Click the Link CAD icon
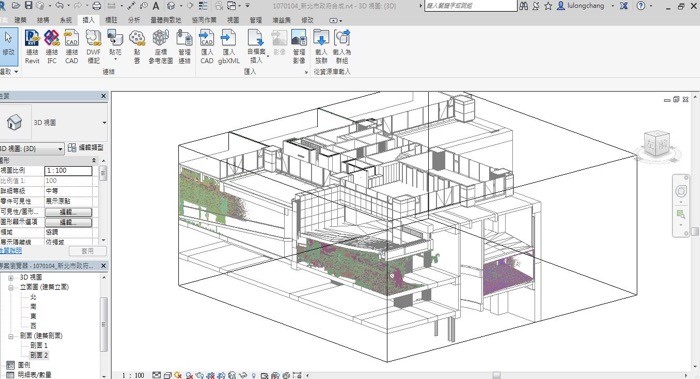This screenshot has width=700, height=379. [71, 38]
